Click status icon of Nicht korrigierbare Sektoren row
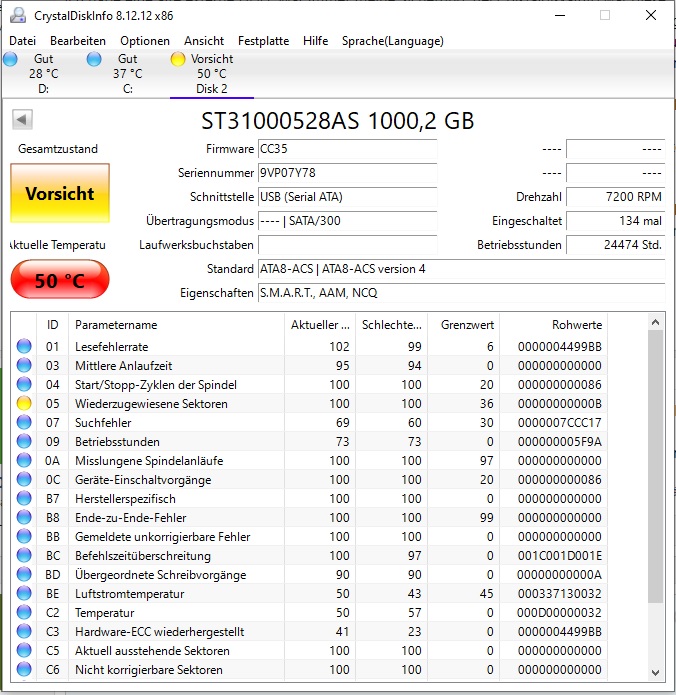This screenshot has width=676, height=695. 24,669
